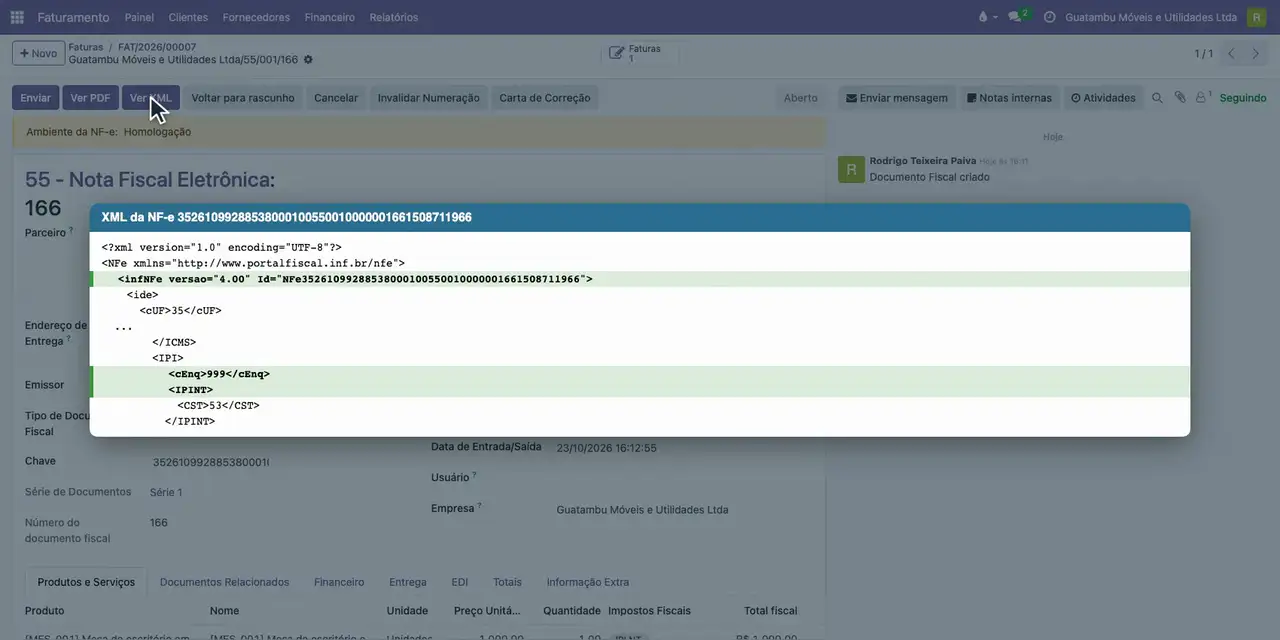Switch to the Entrega tab
The width and height of the screenshot is (1280, 640).
408,582
